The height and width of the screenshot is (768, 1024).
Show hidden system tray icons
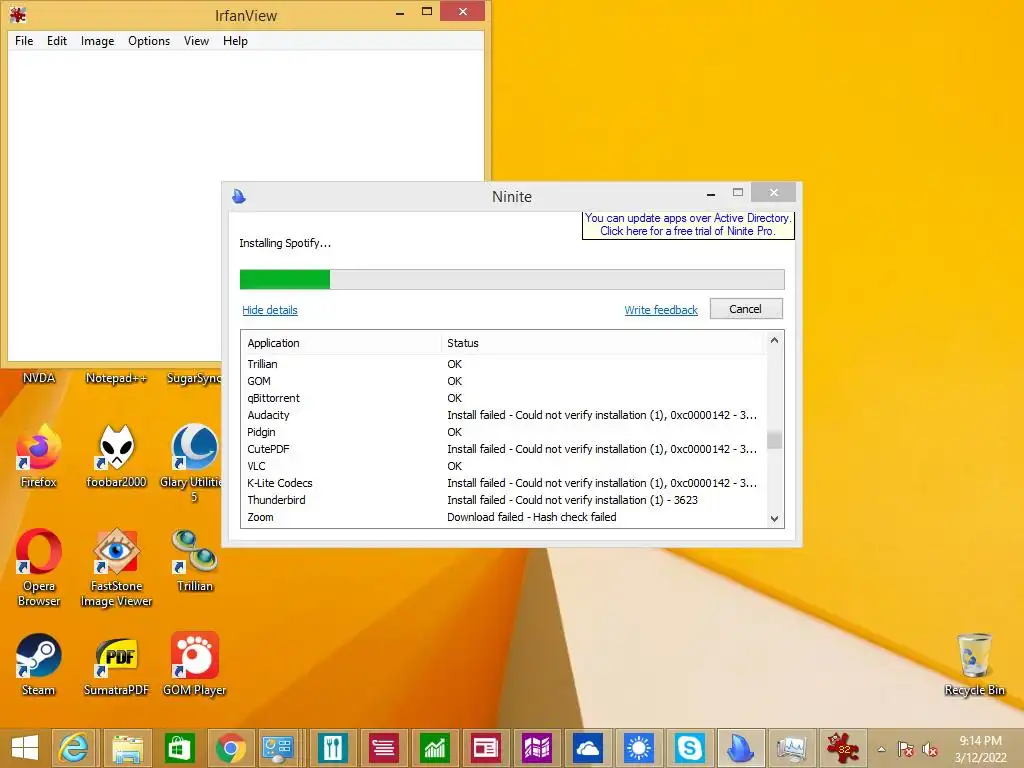point(882,749)
